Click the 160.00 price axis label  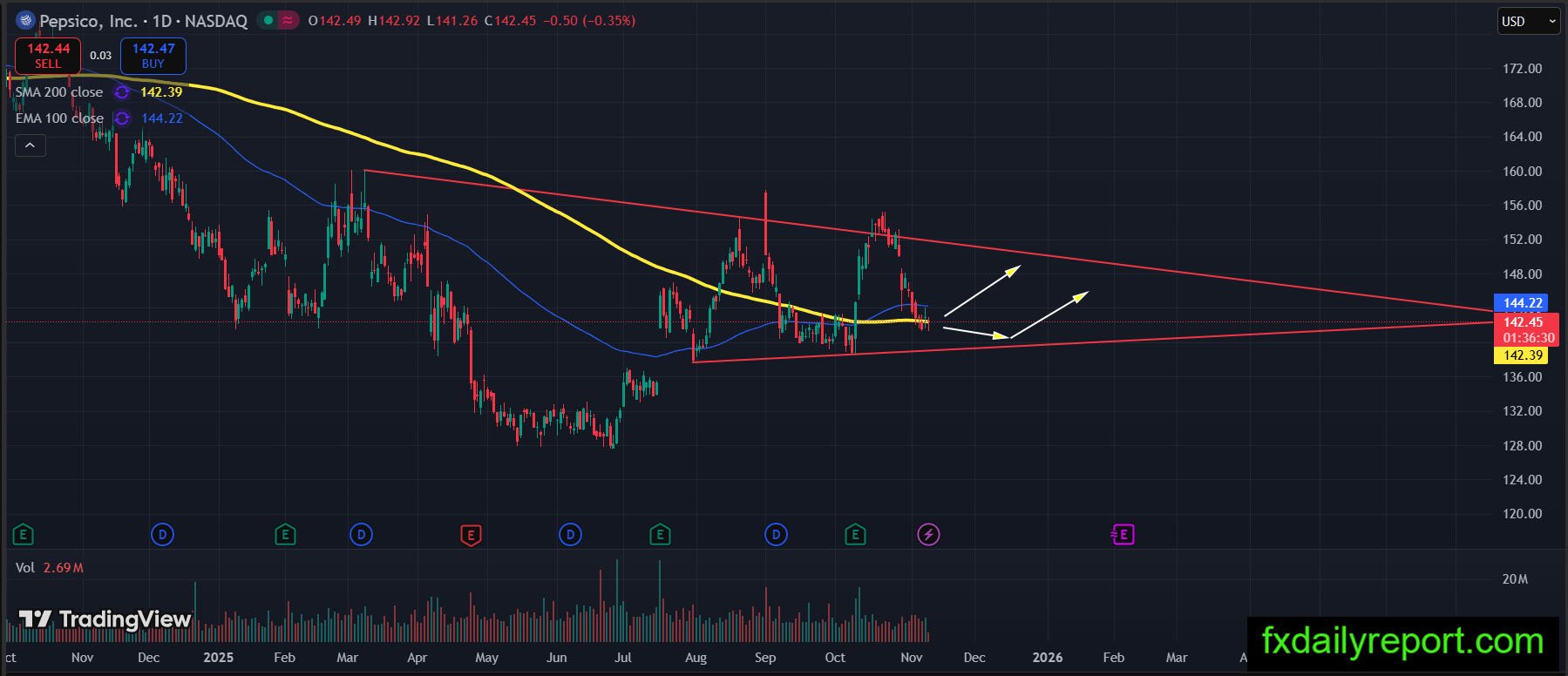tap(1523, 172)
